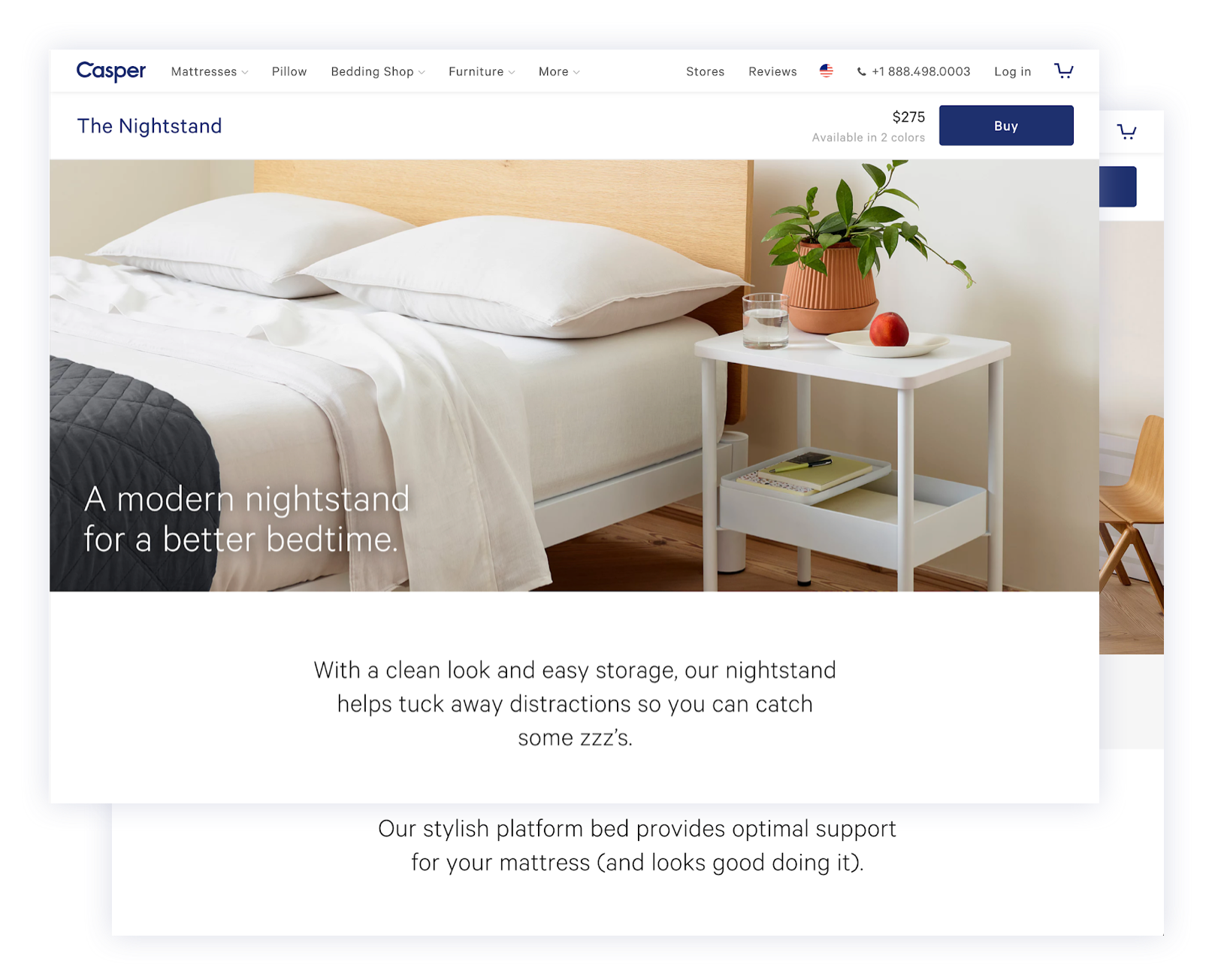Click the nightstand hero image
Screen dimensions: 1218x980
(x=574, y=375)
